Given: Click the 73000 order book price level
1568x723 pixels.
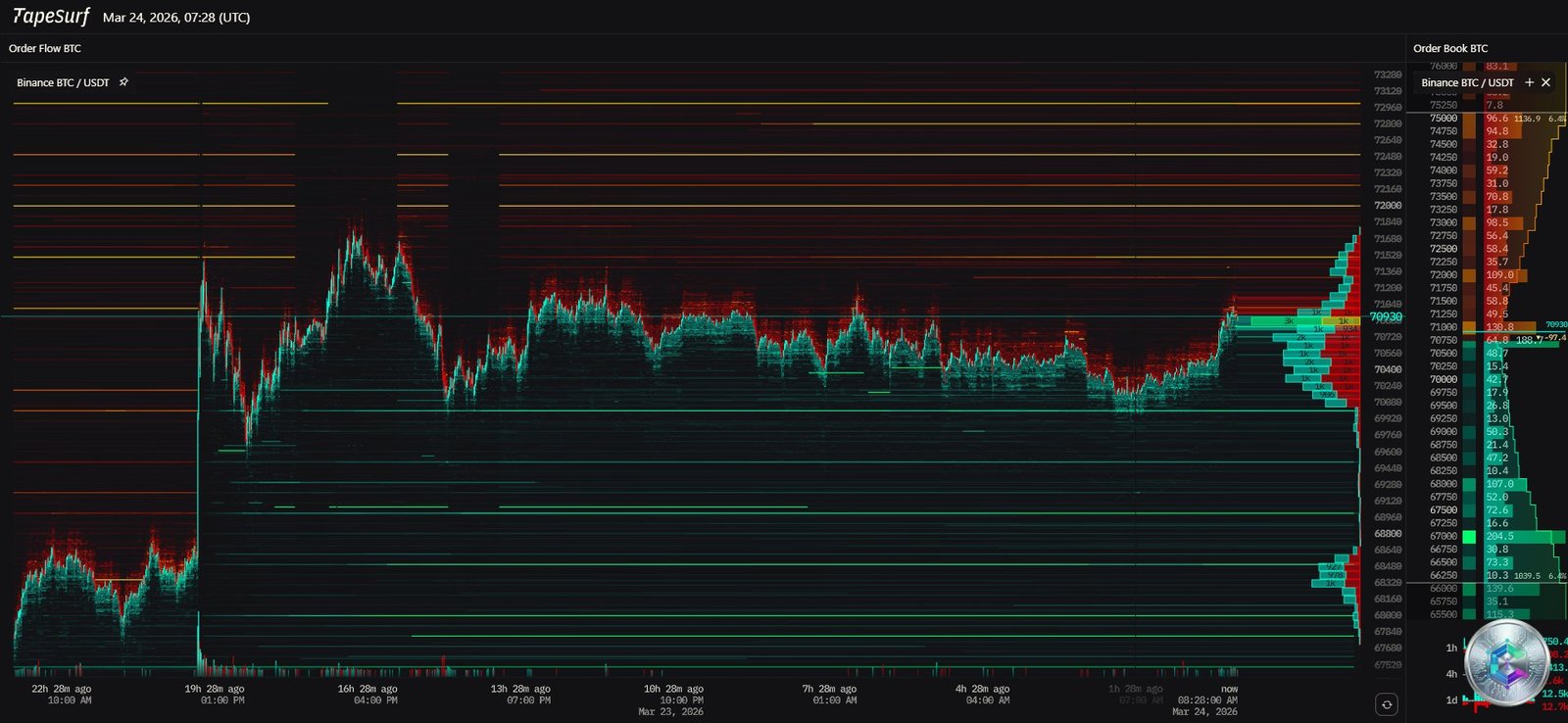Looking at the screenshot, I should (x=1444, y=222).
